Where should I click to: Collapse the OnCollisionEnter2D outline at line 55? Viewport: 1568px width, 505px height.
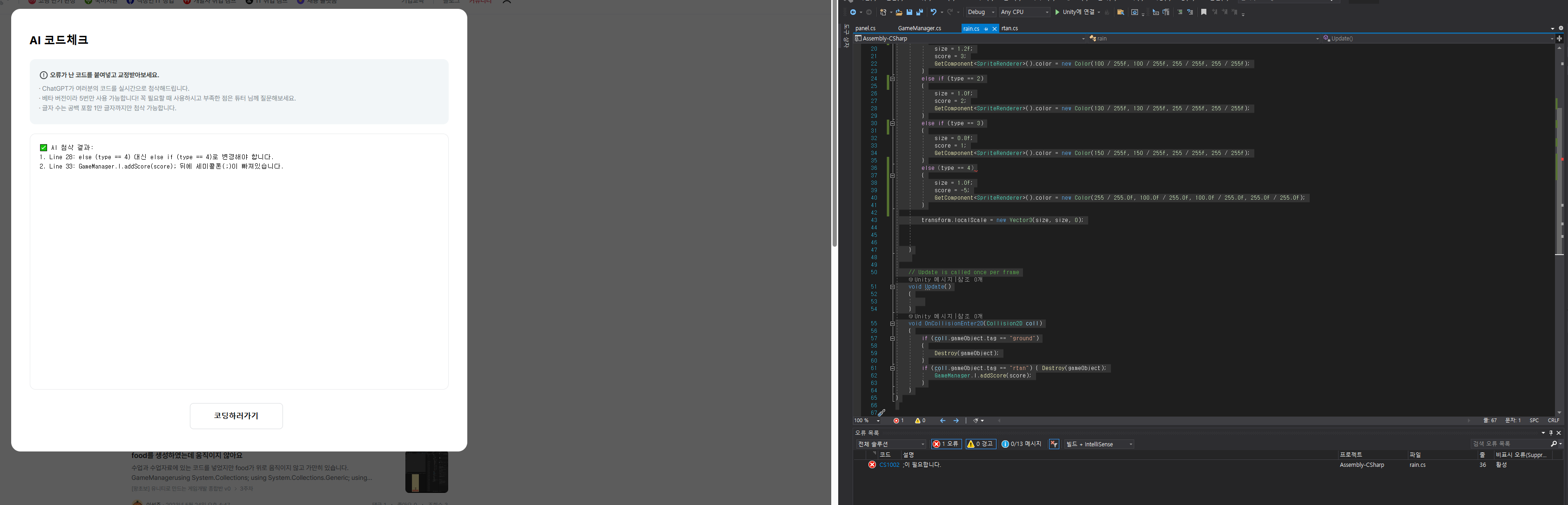892,323
